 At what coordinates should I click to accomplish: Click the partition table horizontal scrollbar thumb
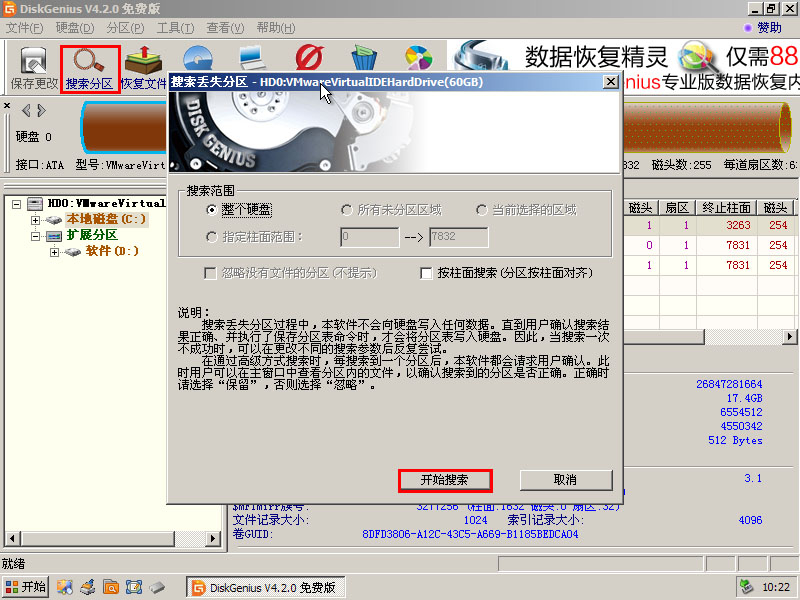click(x=663, y=337)
